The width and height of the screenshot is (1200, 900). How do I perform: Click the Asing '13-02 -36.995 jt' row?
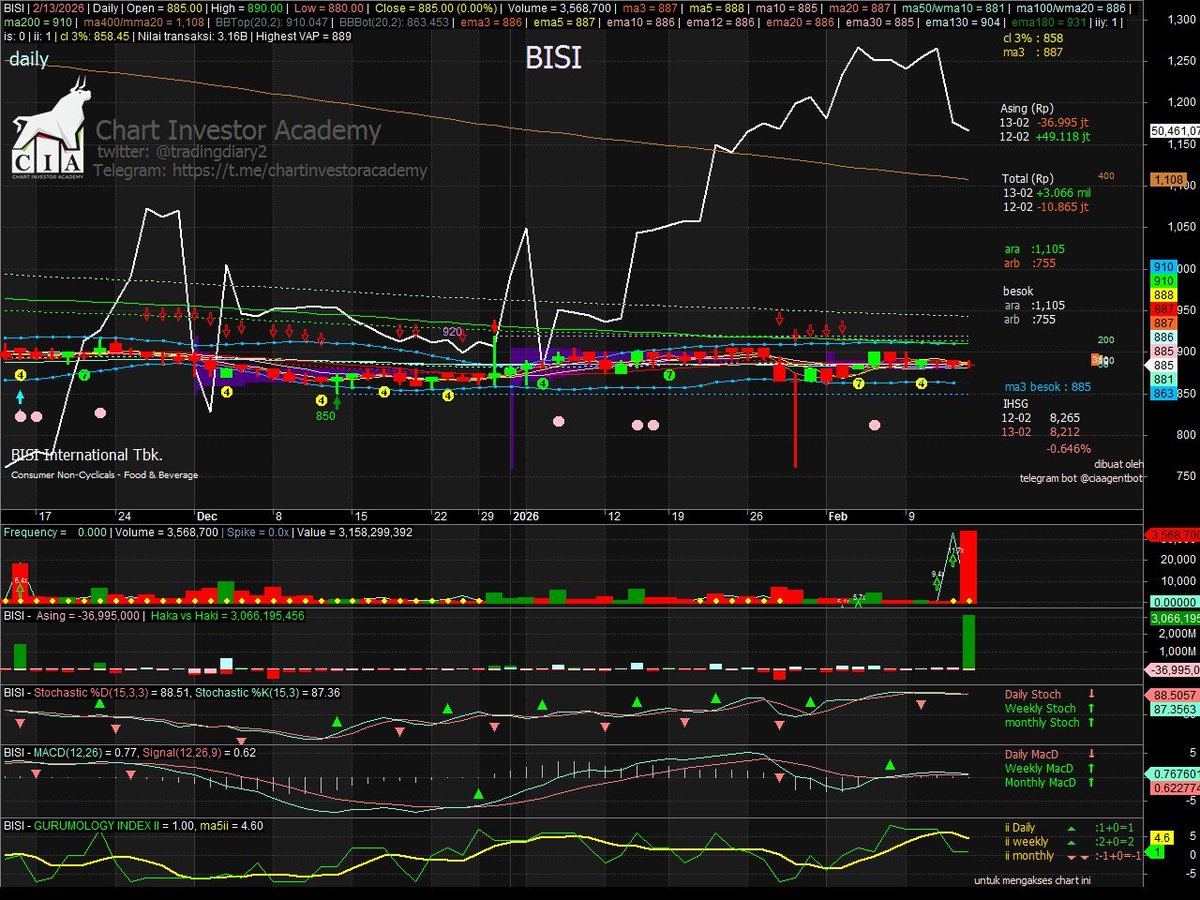[1045, 122]
